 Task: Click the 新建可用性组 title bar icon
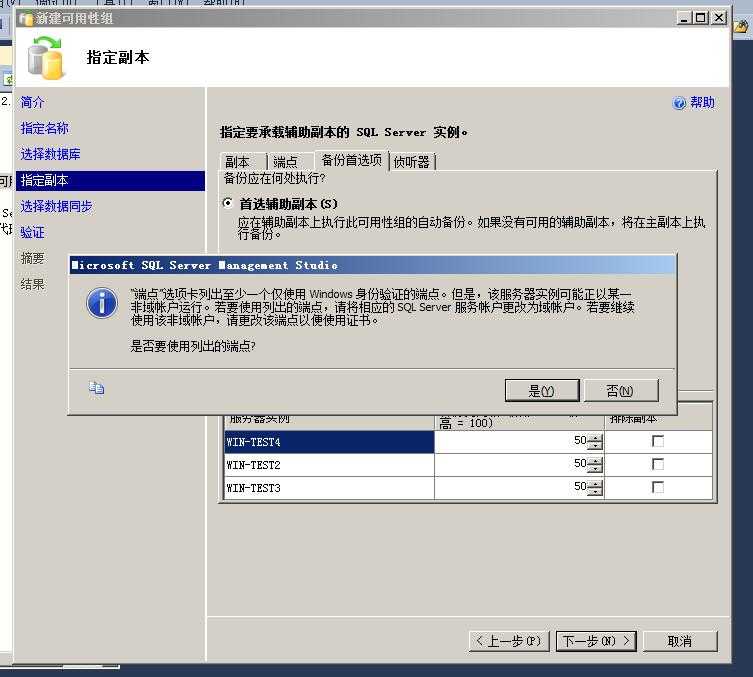25,19
